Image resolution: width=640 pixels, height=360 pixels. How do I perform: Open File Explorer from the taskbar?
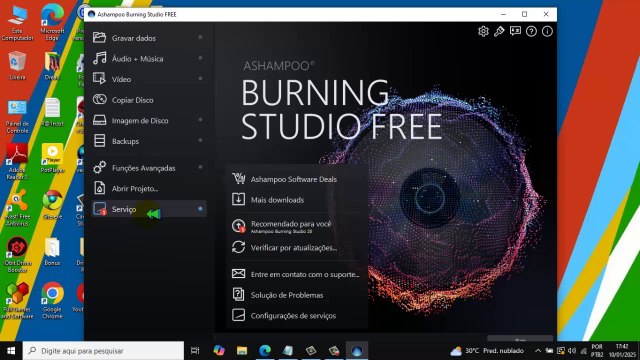pos(242,351)
